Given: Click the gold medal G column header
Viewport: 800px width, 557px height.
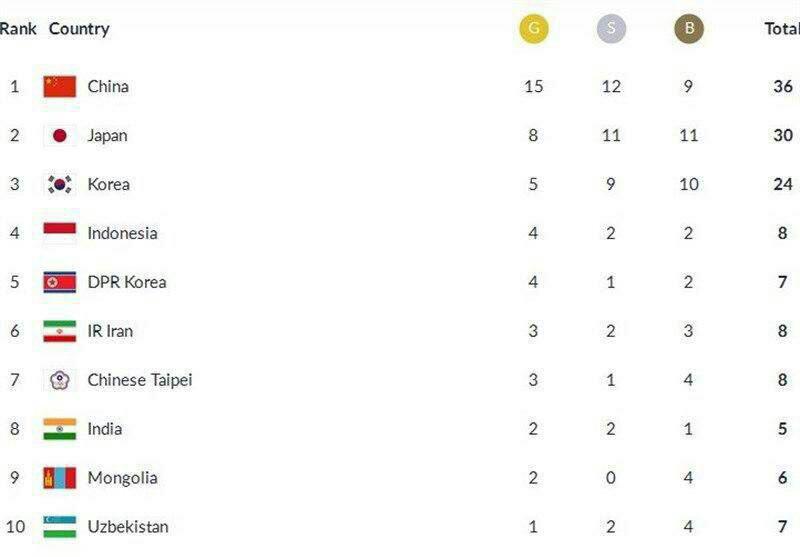Looking at the screenshot, I should (x=534, y=28).
